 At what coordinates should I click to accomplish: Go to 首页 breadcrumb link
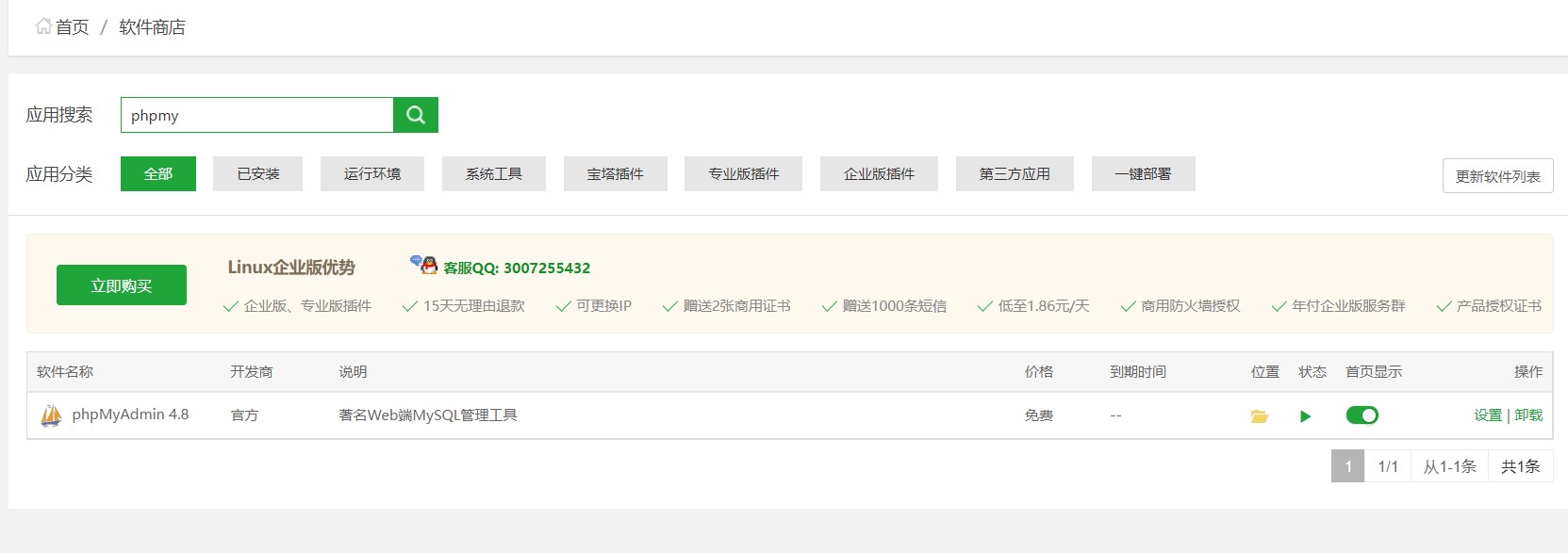(x=72, y=27)
